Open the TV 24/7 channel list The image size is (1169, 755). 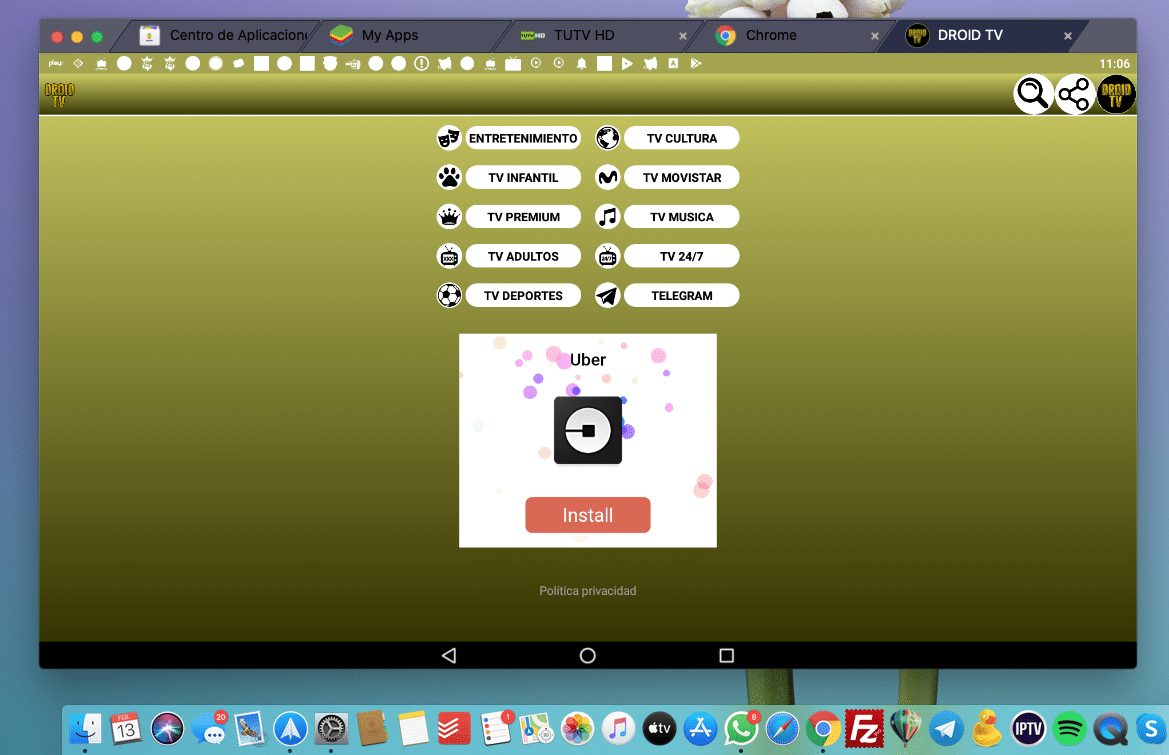681,257
